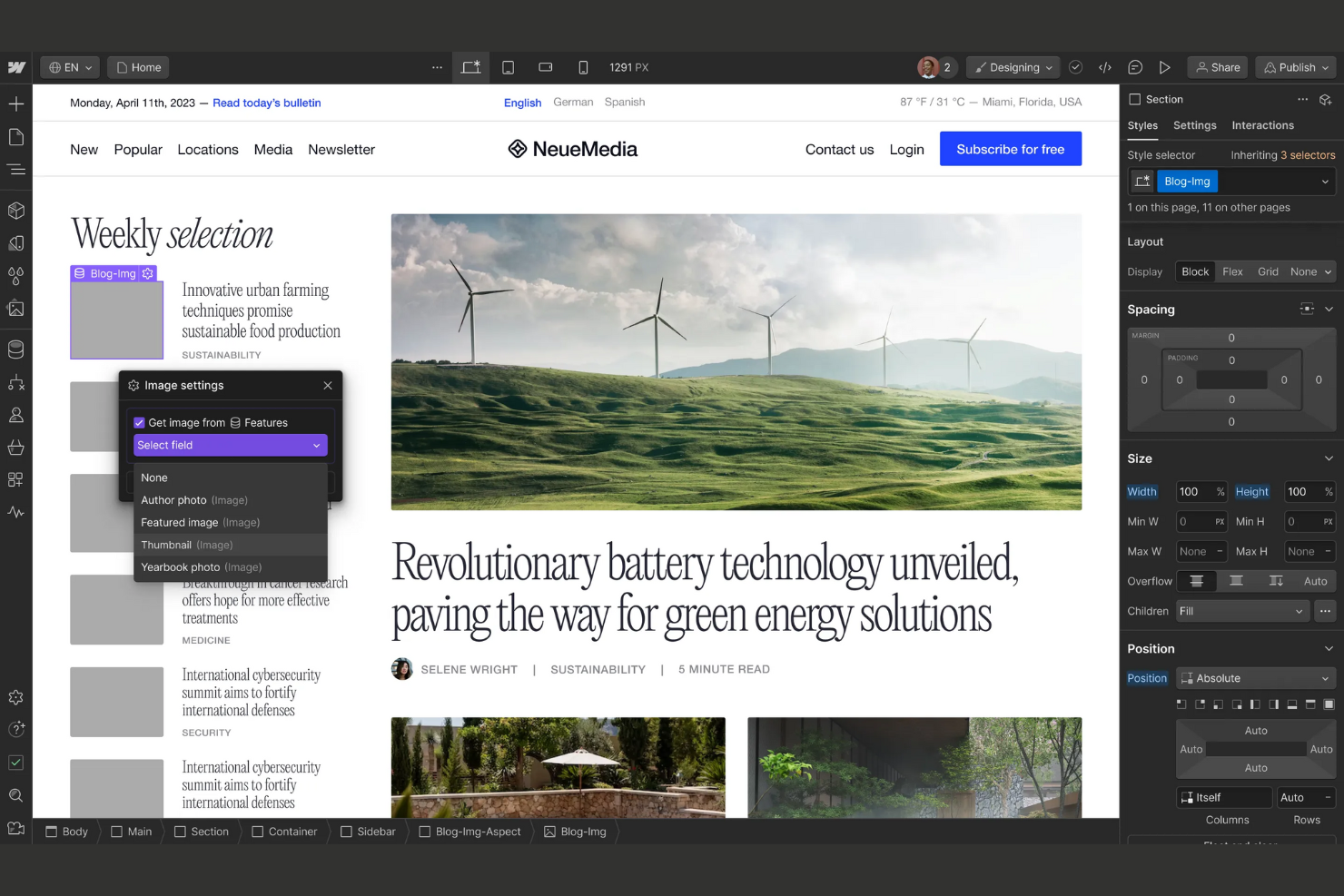Open the Children Fill dropdown
The height and width of the screenshot is (896, 1344).
[x=1241, y=611]
